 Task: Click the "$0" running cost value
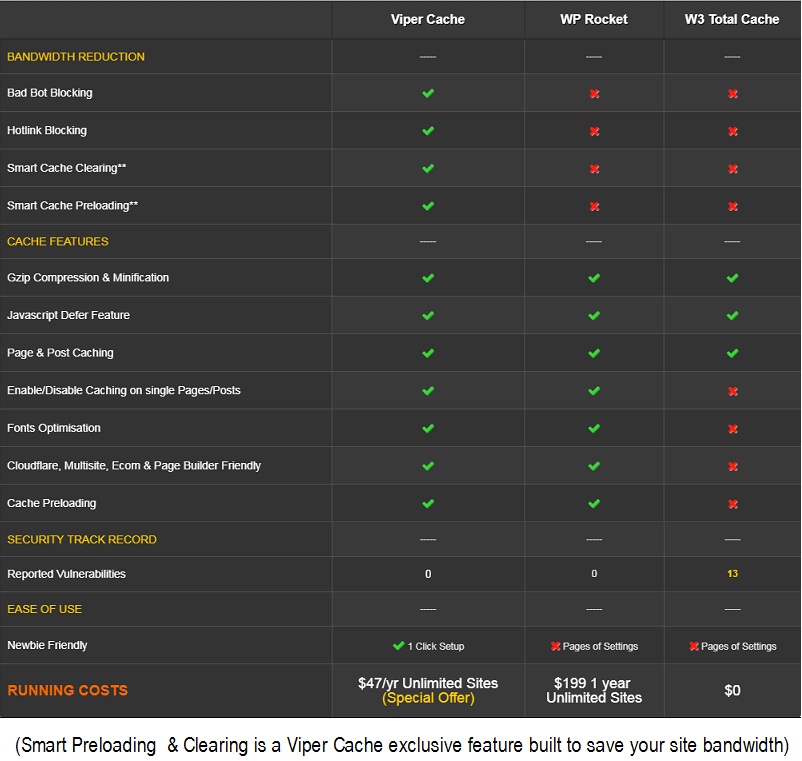(732, 690)
